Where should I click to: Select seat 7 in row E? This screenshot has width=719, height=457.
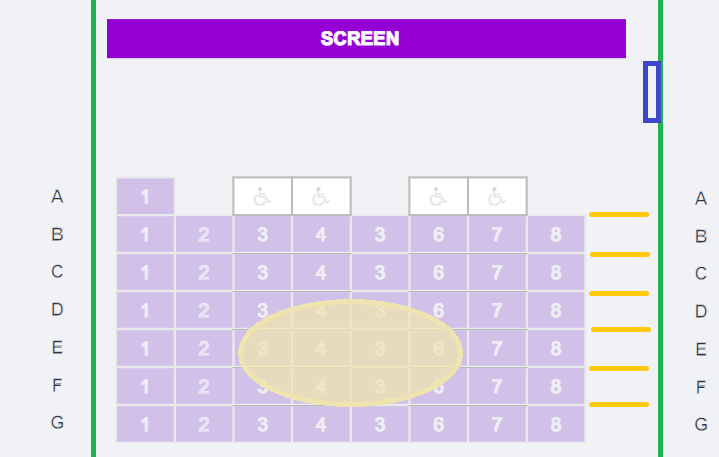pyautogui.click(x=497, y=349)
